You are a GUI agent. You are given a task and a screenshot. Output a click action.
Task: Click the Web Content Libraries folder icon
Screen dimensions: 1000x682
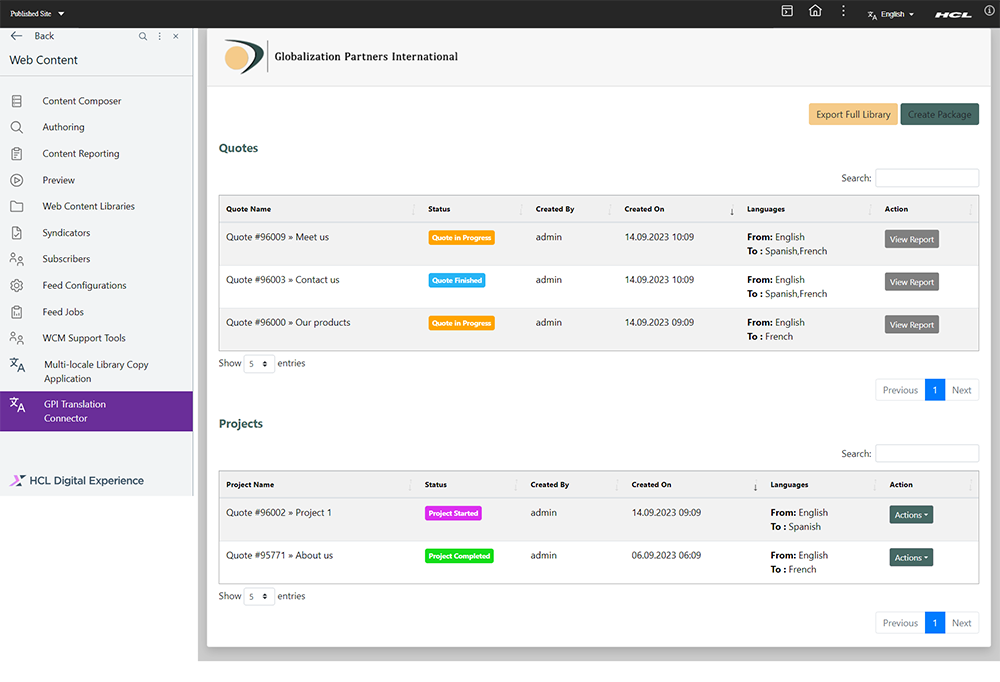[x=17, y=207]
